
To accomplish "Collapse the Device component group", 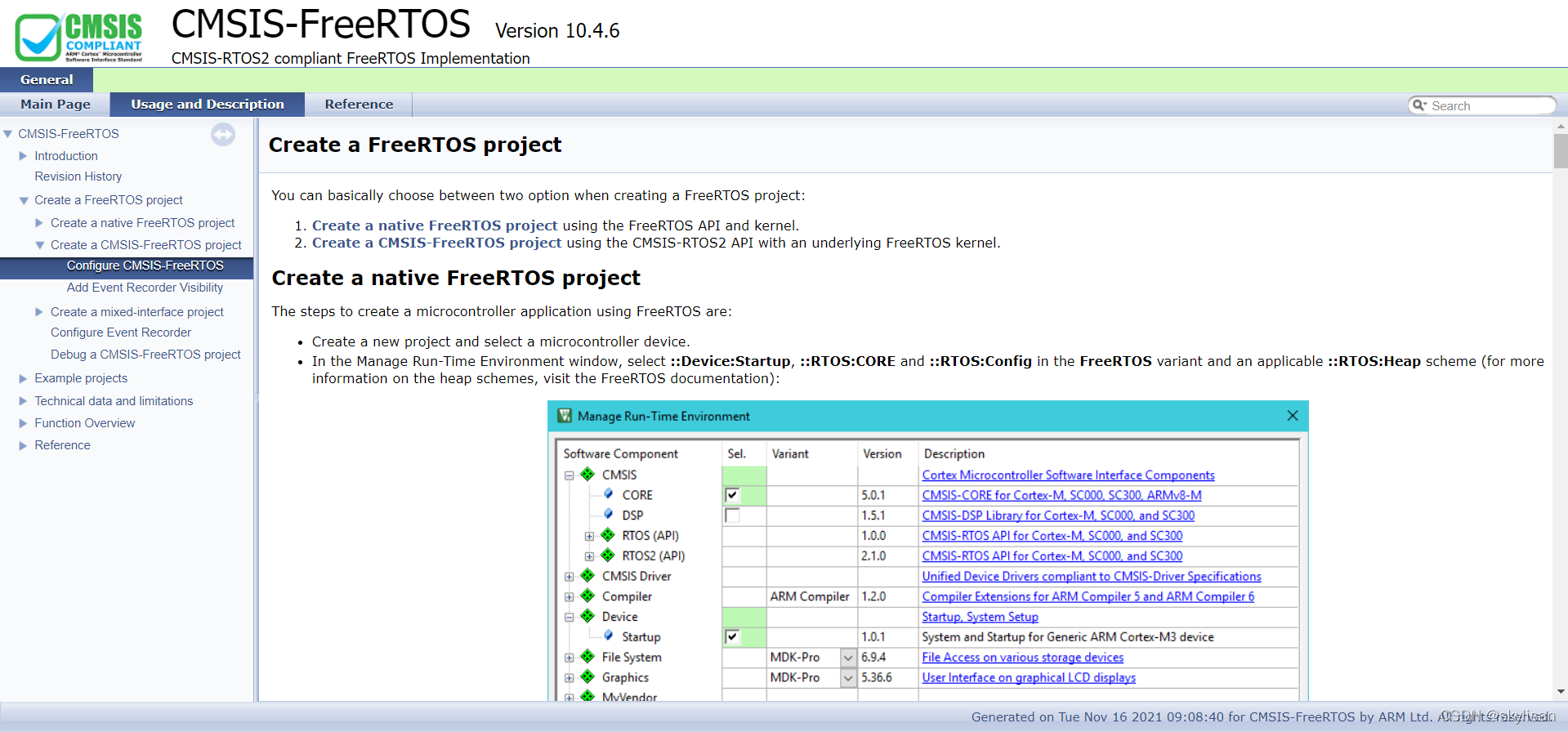I will click(x=570, y=617).
